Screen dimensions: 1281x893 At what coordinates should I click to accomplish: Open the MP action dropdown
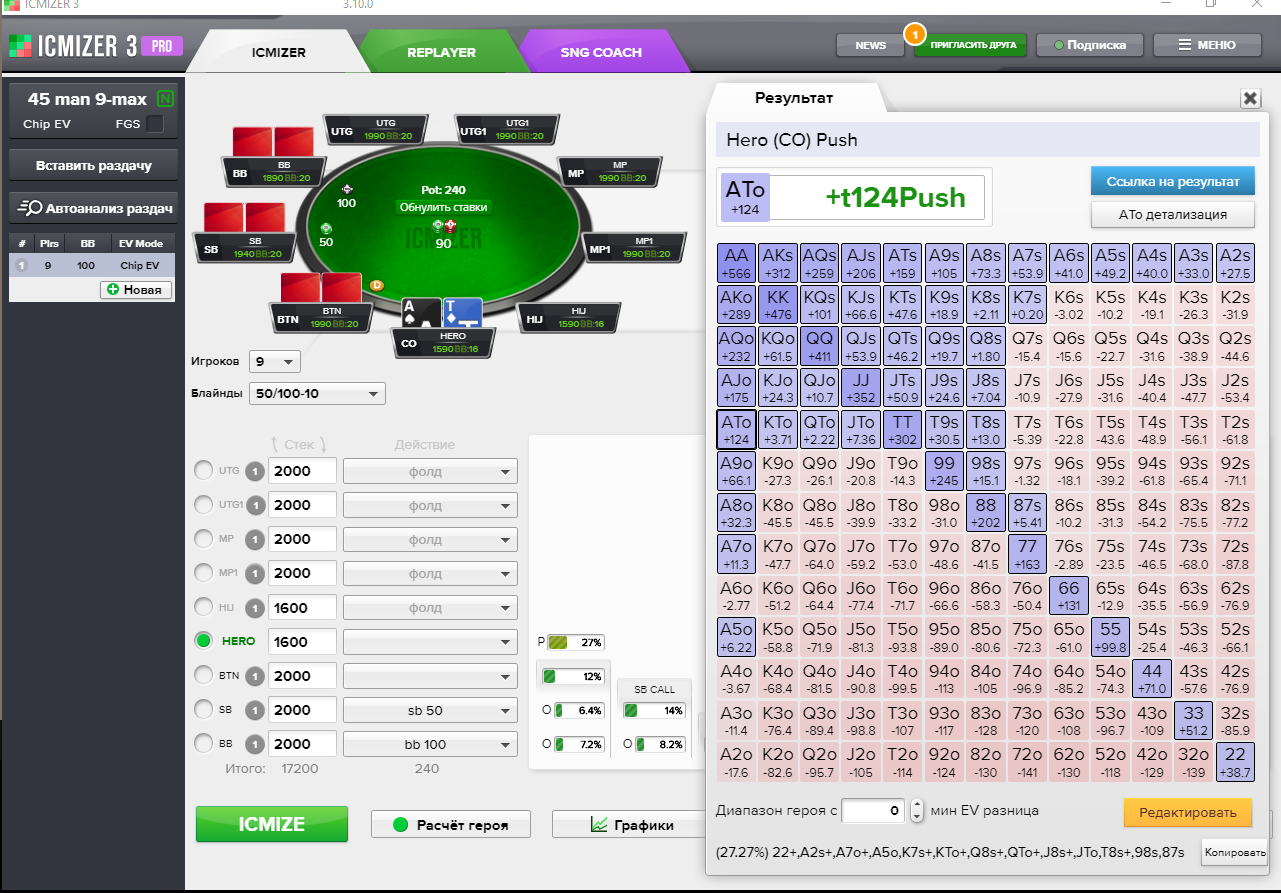(430, 539)
